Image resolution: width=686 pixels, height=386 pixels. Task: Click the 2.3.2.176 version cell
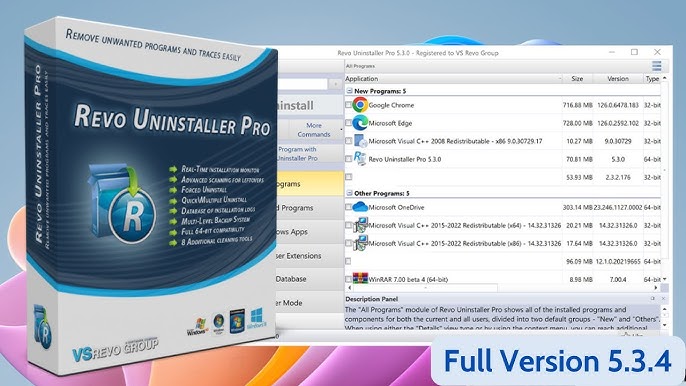618,177
